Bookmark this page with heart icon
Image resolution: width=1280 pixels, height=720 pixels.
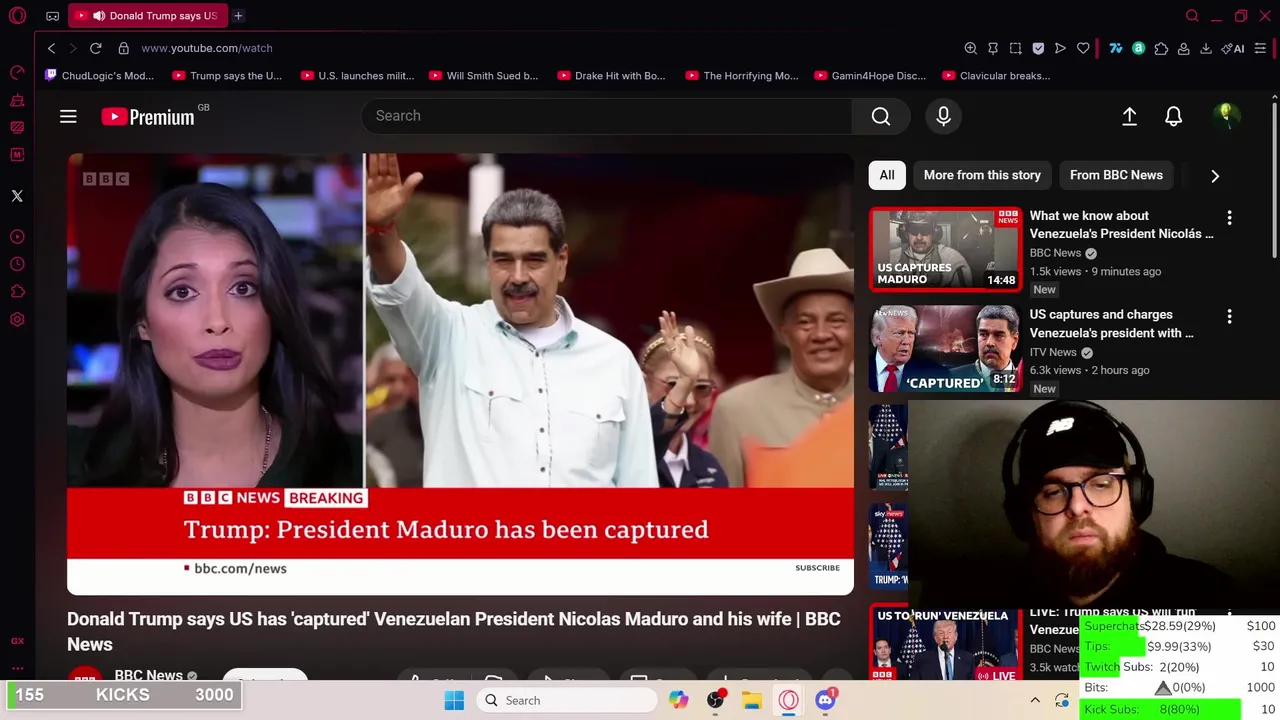coord(1083,48)
